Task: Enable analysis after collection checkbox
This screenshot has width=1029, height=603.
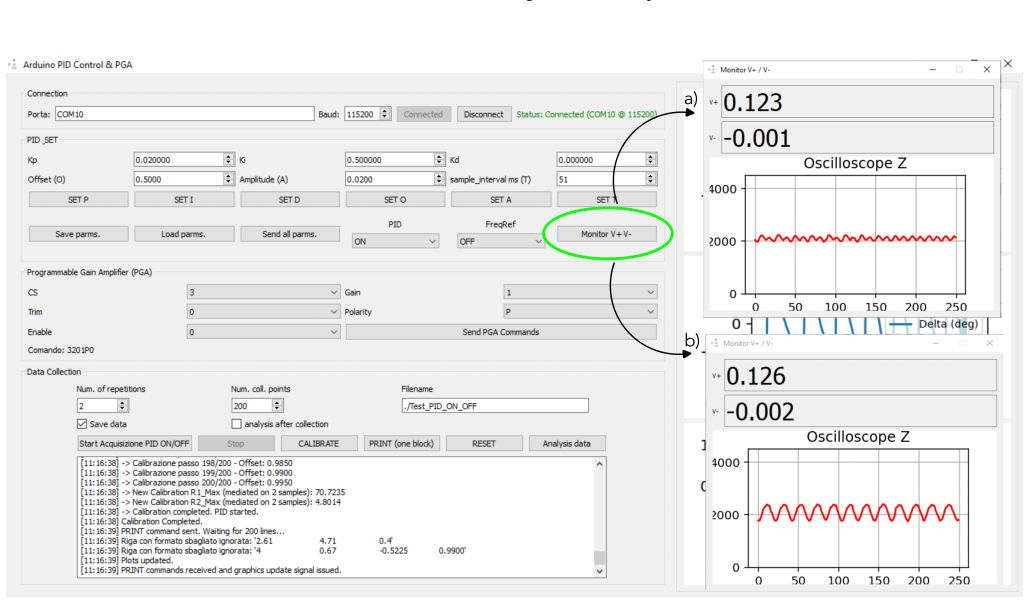Action: coord(236,424)
